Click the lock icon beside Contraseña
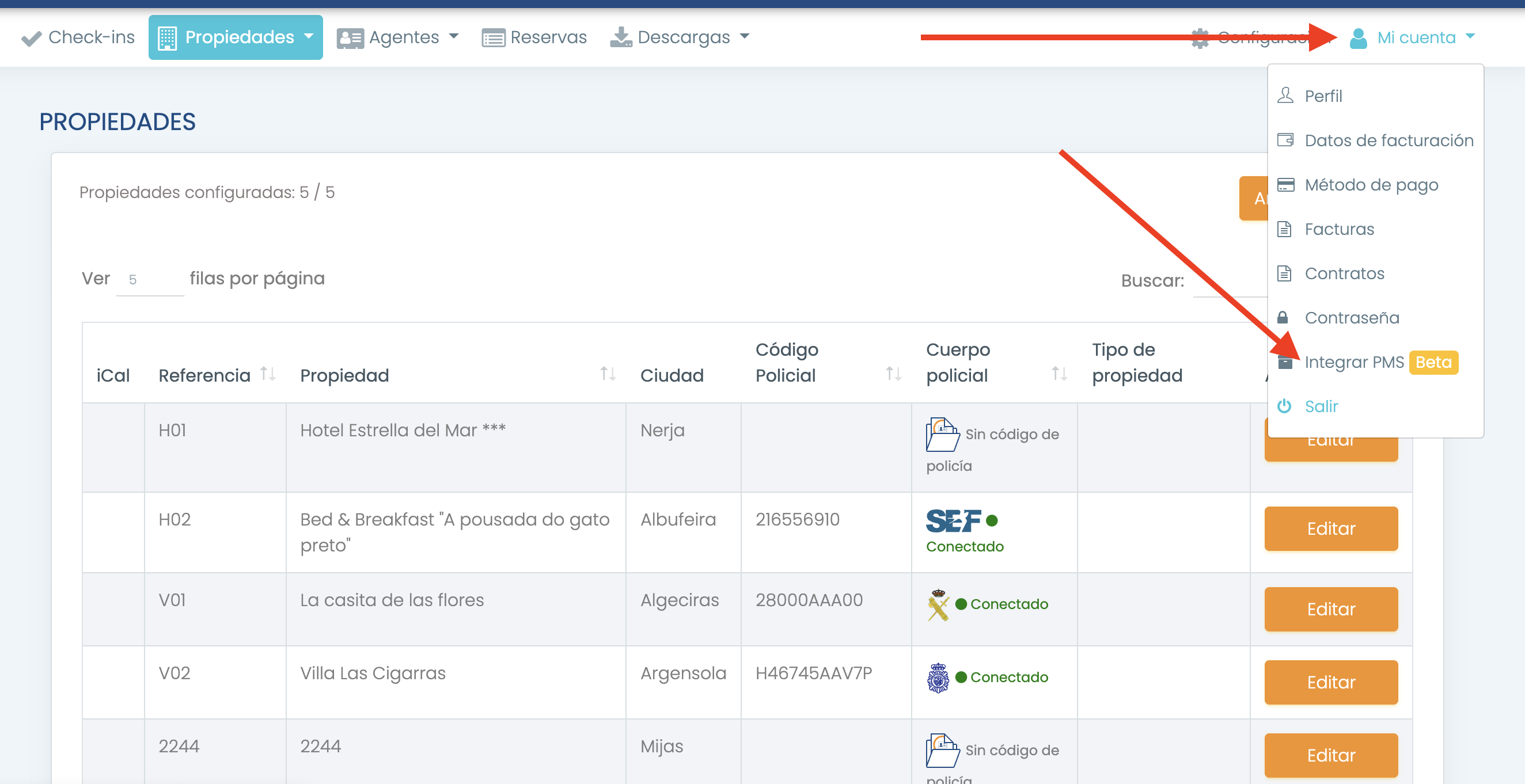 tap(1285, 318)
